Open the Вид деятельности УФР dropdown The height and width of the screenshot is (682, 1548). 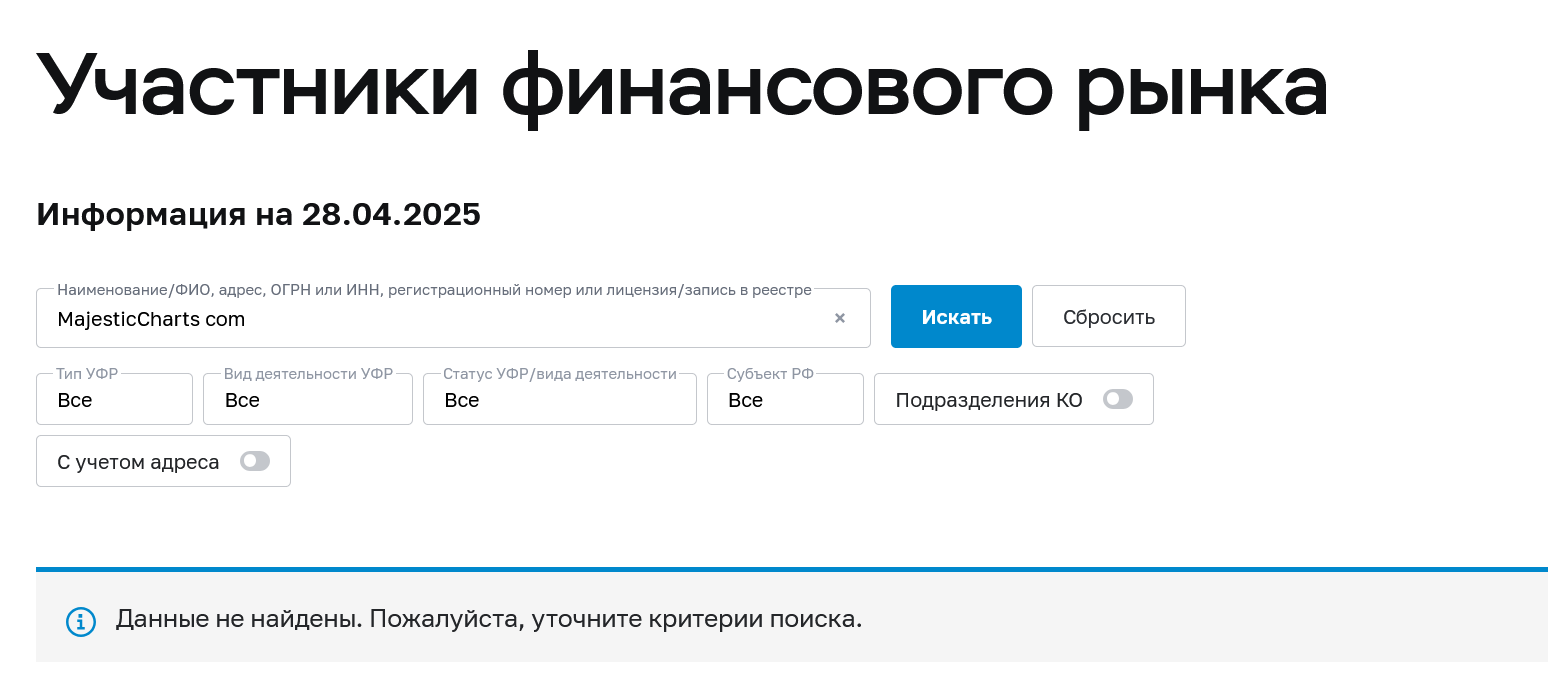click(x=307, y=399)
